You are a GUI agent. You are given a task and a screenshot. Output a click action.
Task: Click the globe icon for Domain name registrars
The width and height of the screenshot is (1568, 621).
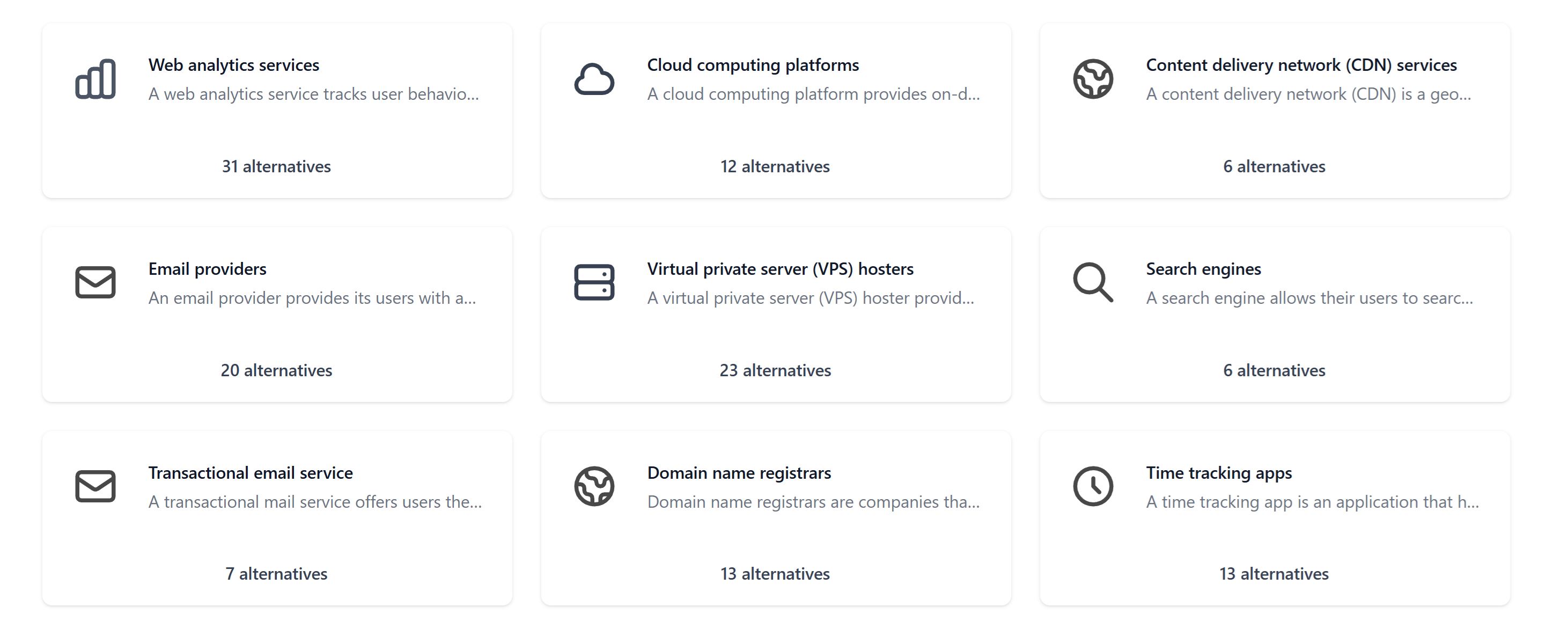click(x=594, y=486)
